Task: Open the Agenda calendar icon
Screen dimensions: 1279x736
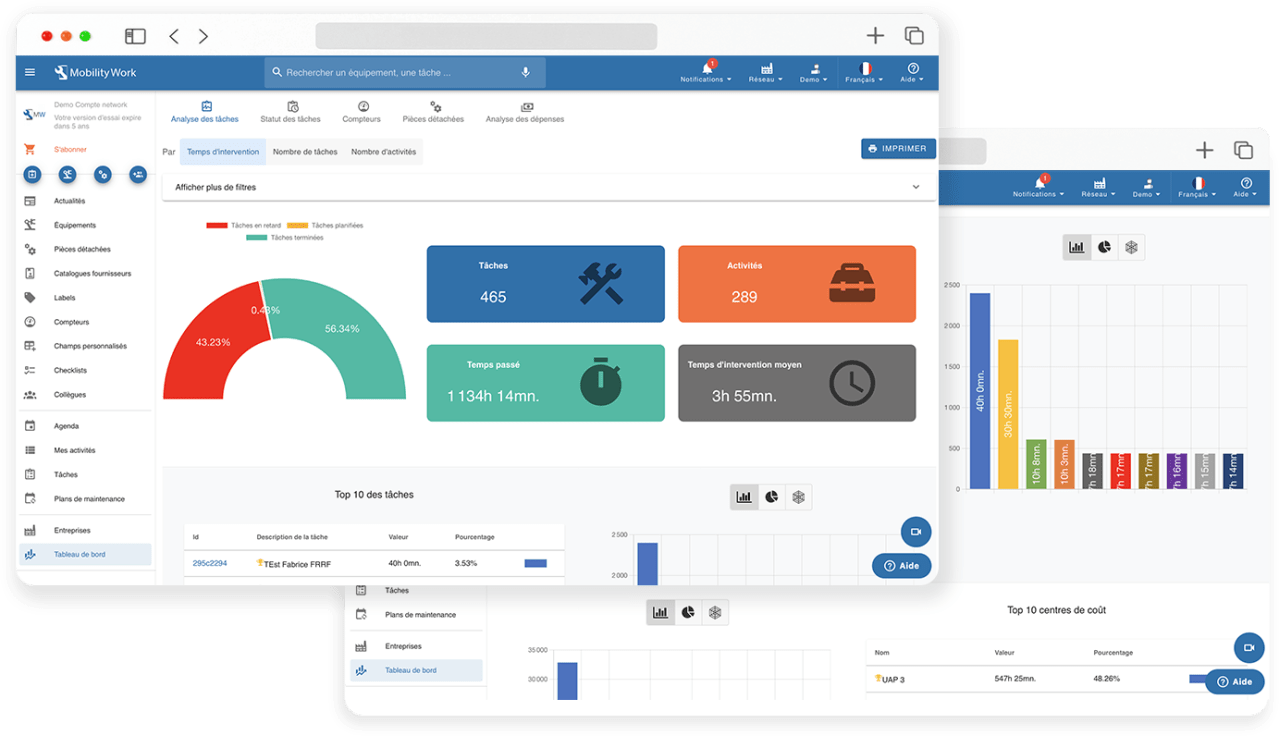Action: click(32, 424)
